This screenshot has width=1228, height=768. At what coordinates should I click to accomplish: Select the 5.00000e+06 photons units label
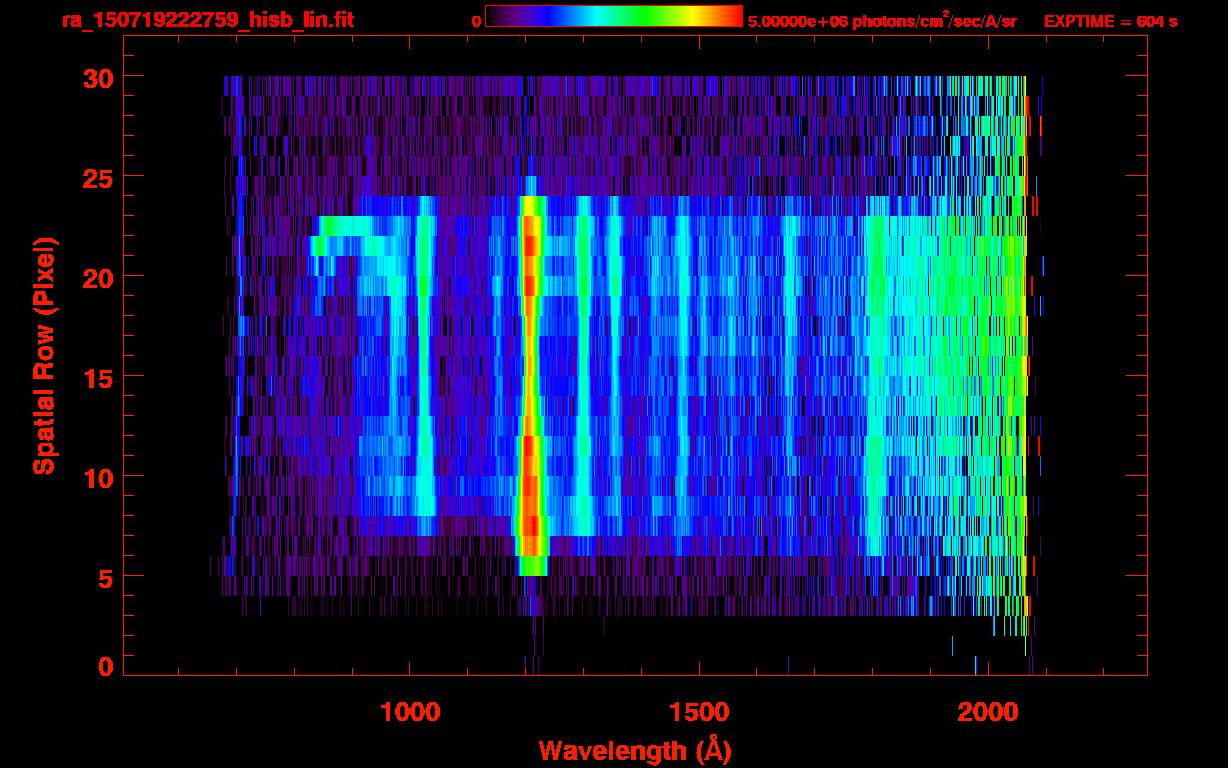click(x=882, y=21)
